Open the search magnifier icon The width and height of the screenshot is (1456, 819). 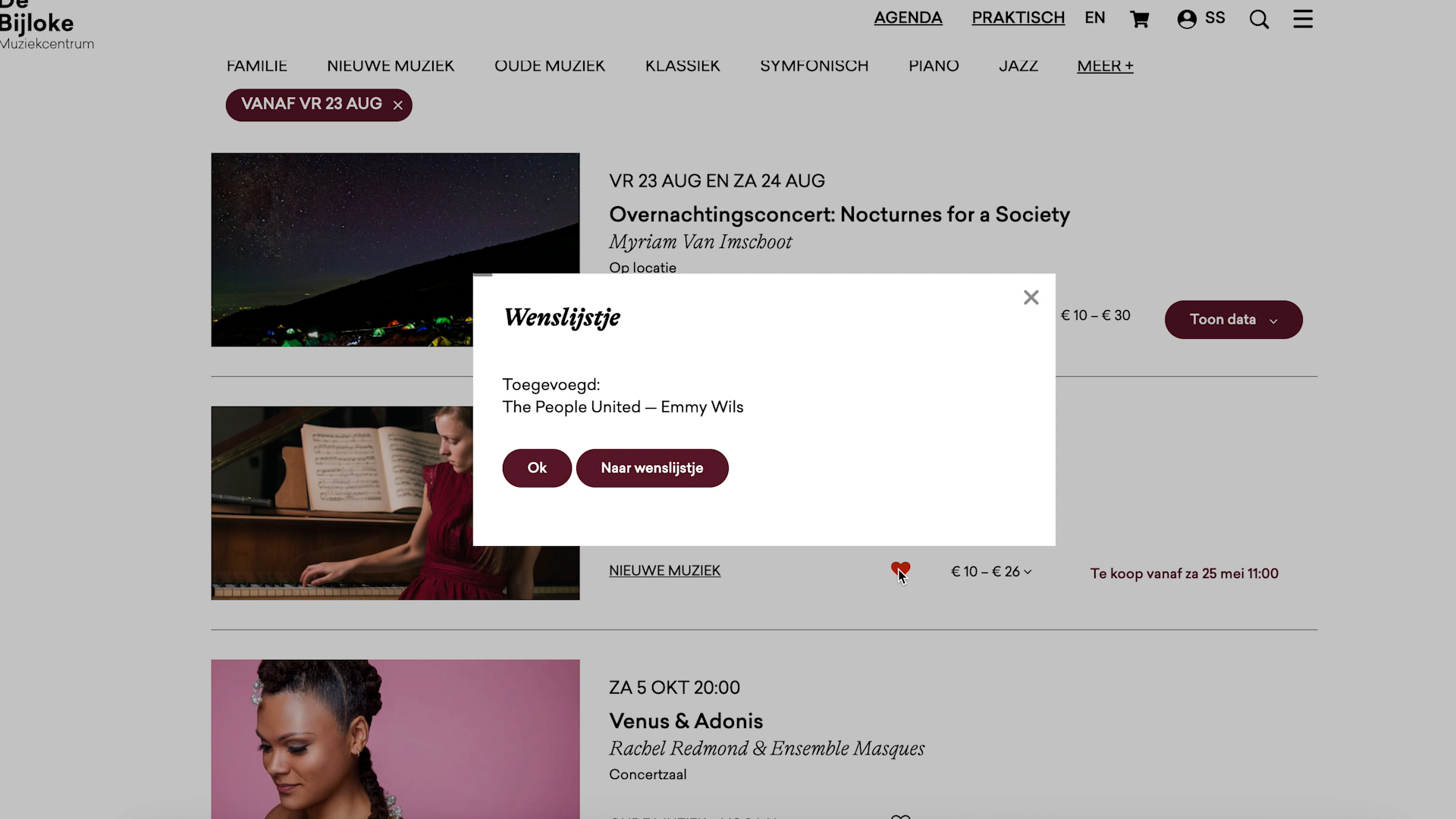pos(1259,19)
